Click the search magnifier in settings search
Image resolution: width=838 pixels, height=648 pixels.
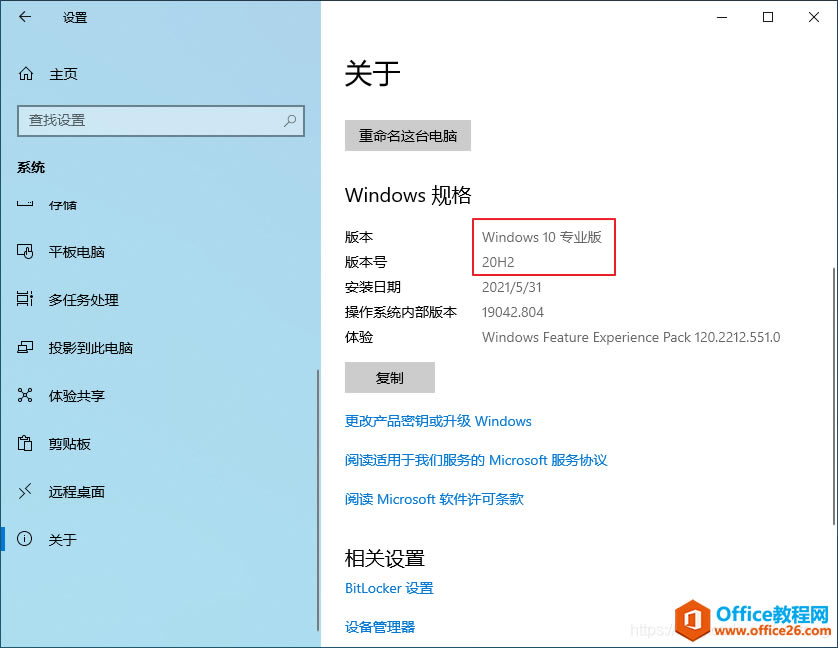pyautogui.click(x=290, y=121)
